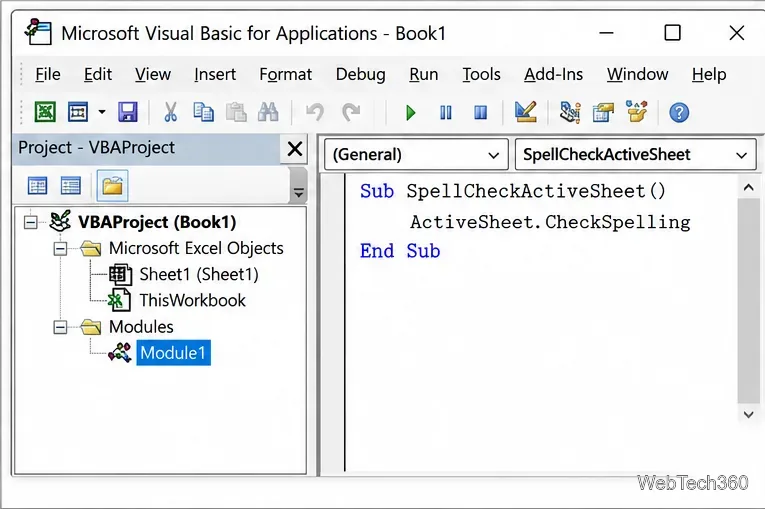Select Sheet1 (Sheet1) in project tree
The width and height of the screenshot is (765, 509).
[x=199, y=274]
